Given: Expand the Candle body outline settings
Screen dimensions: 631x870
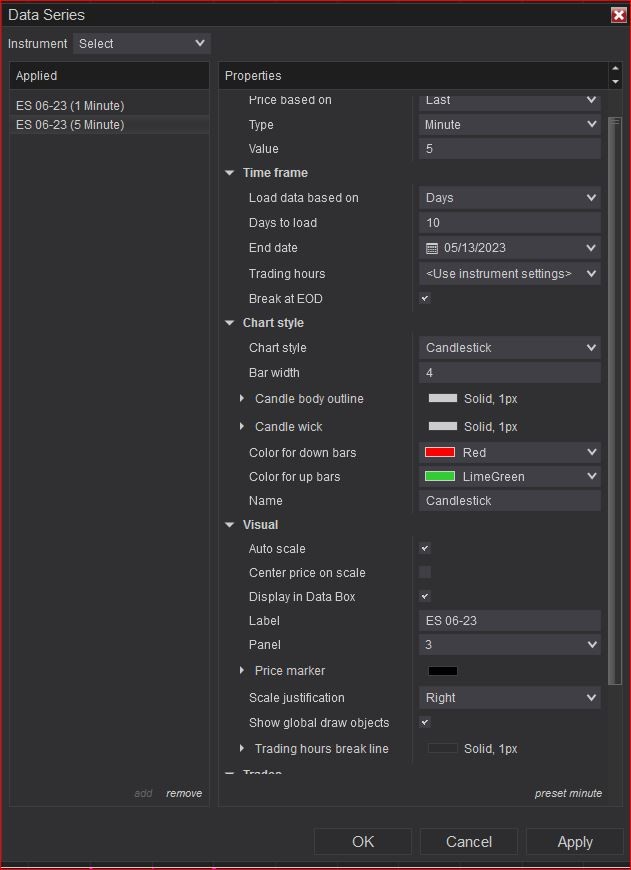Looking at the screenshot, I should click(242, 399).
